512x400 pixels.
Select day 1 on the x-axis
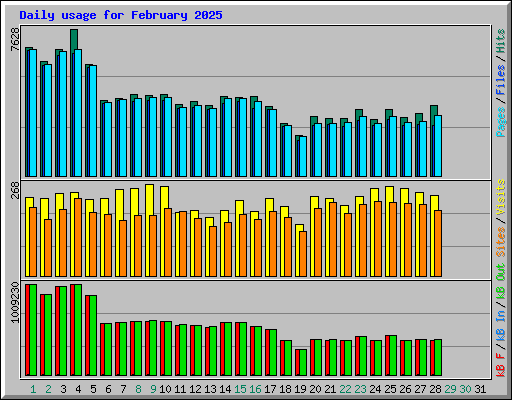pyautogui.click(x=33, y=389)
